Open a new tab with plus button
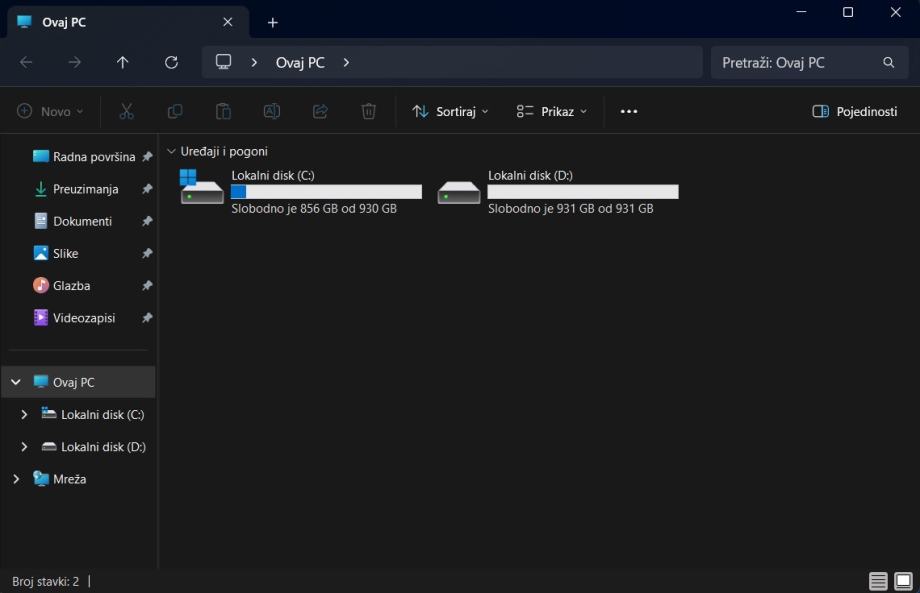Screen dimensions: 920x593 coord(273,22)
